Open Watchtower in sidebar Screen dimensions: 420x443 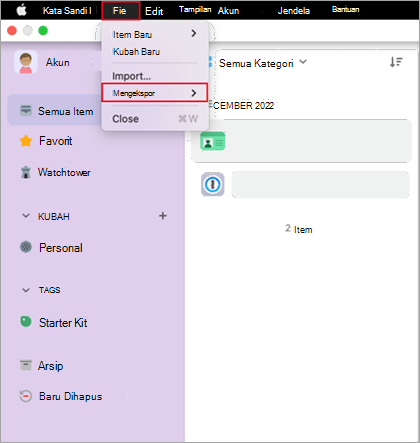[64, 172]
